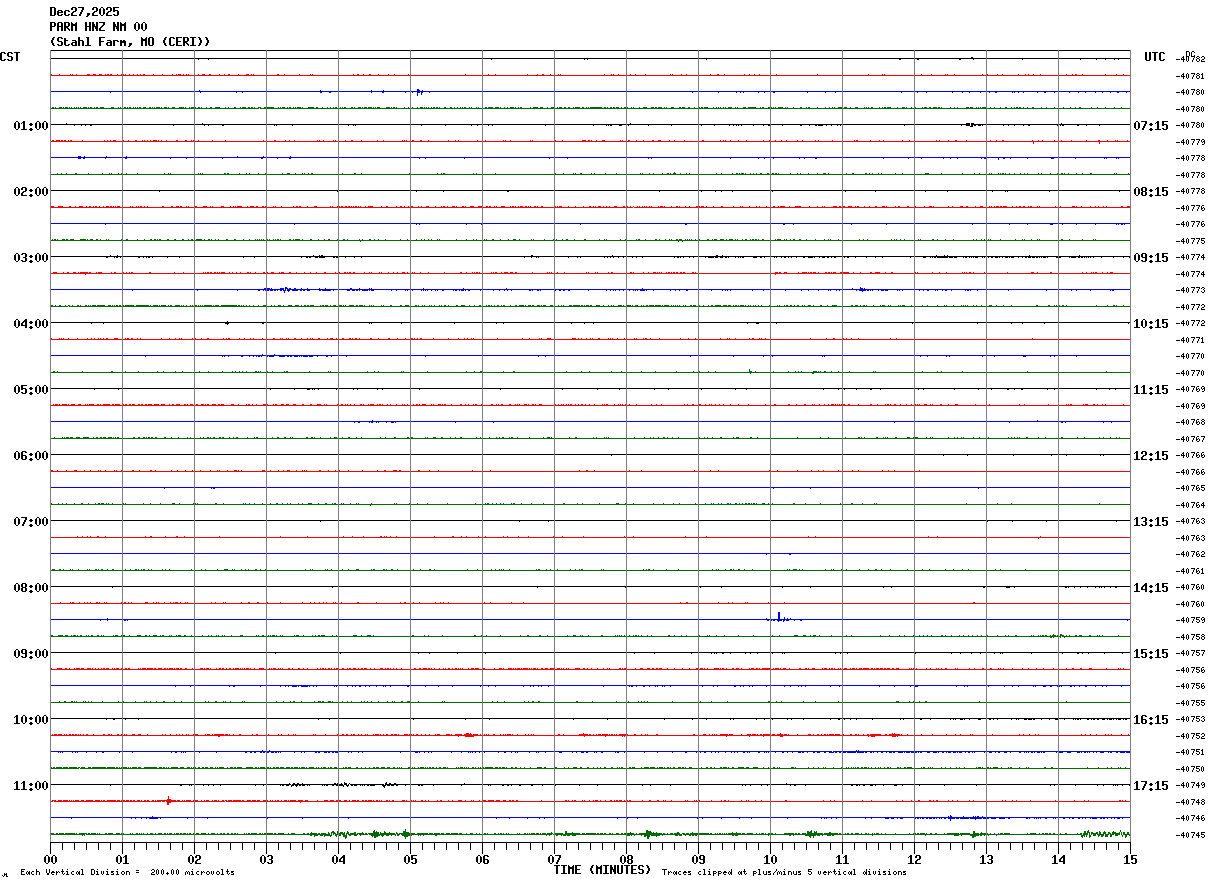Click the DC offset value -40751
The height and width of the screenshot is (886, 1210).
1191,752
